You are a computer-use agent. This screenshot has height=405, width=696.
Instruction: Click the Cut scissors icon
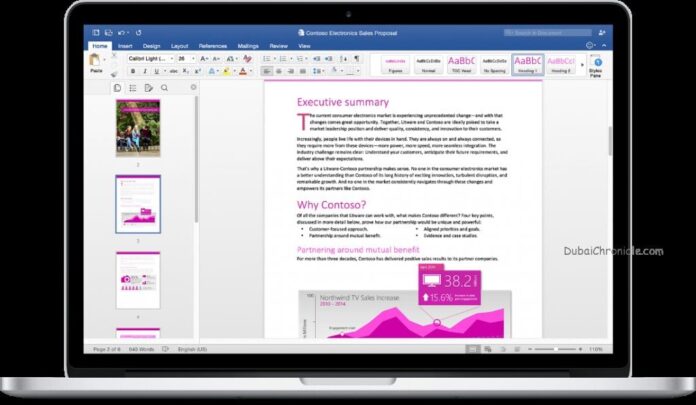(x=114, y=56)
